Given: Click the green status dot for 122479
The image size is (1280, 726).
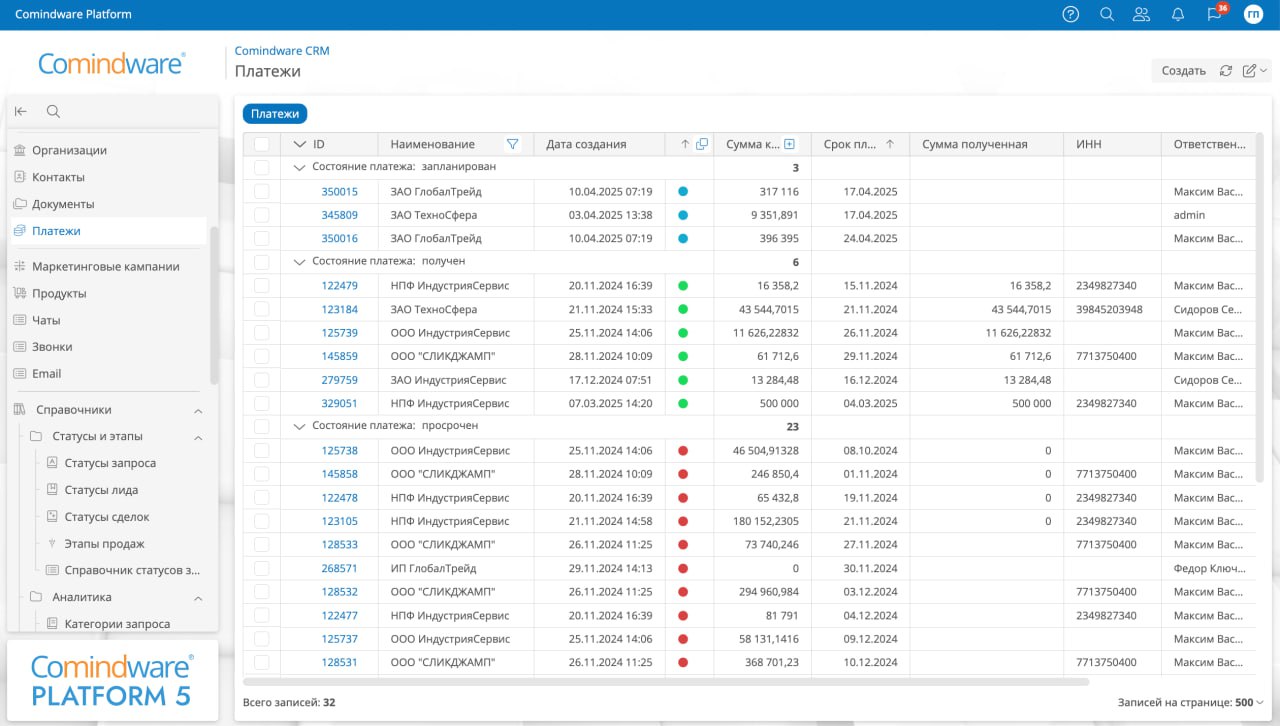Looking at the screenshot, I should coord(683,285).
